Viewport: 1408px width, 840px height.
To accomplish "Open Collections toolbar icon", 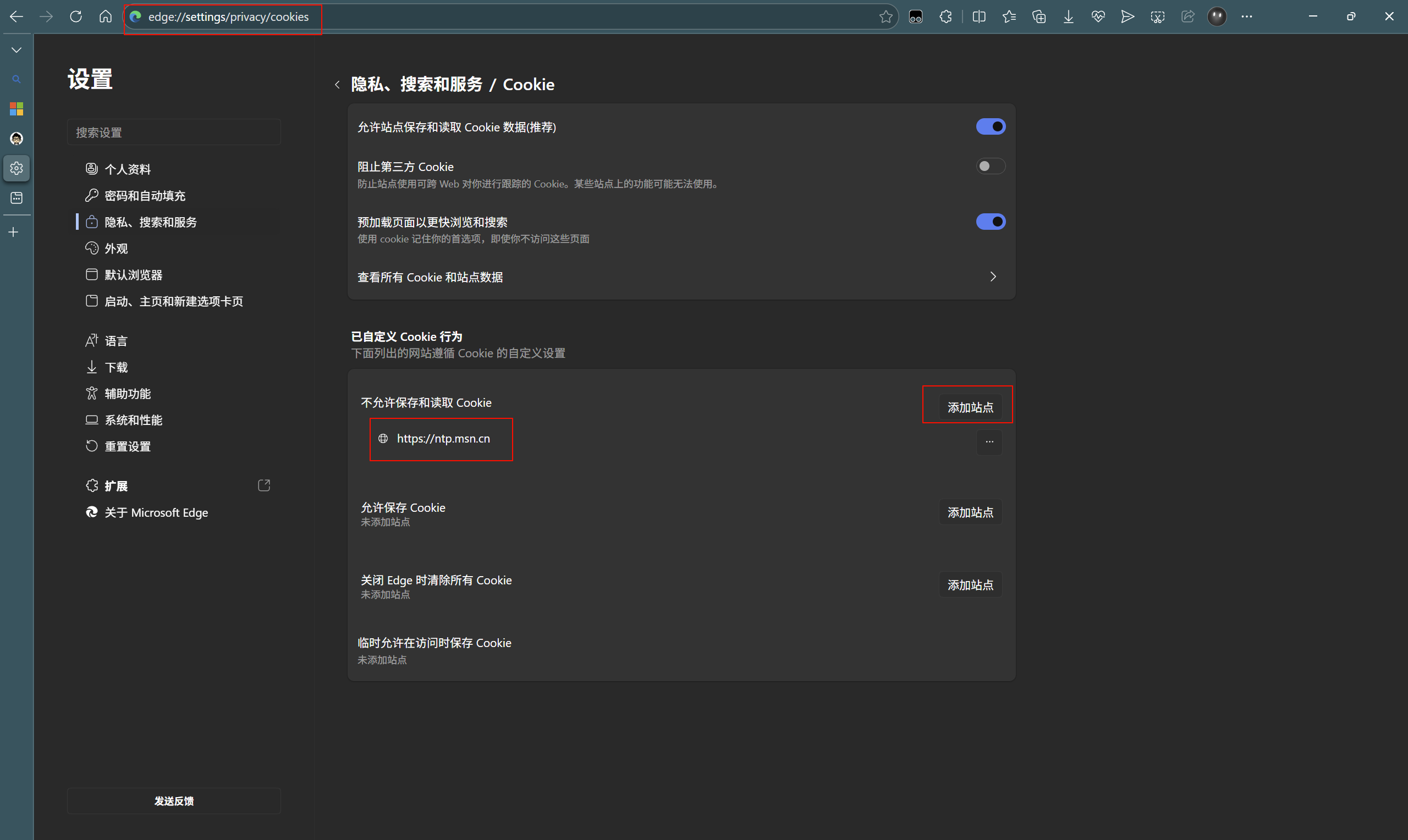I will point(1039,16).
